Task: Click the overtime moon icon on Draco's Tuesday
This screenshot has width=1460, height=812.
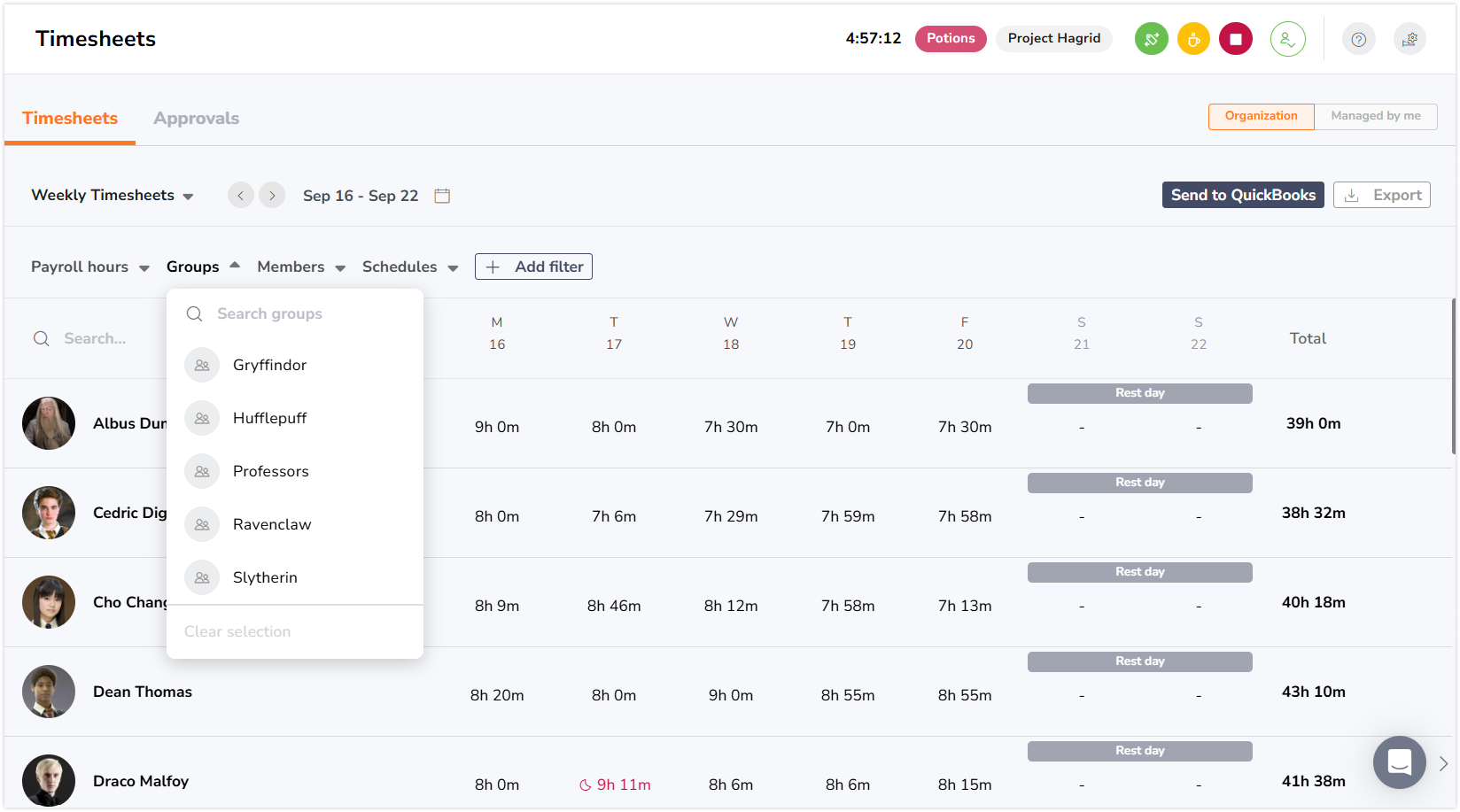Action: tap(585, 785)
